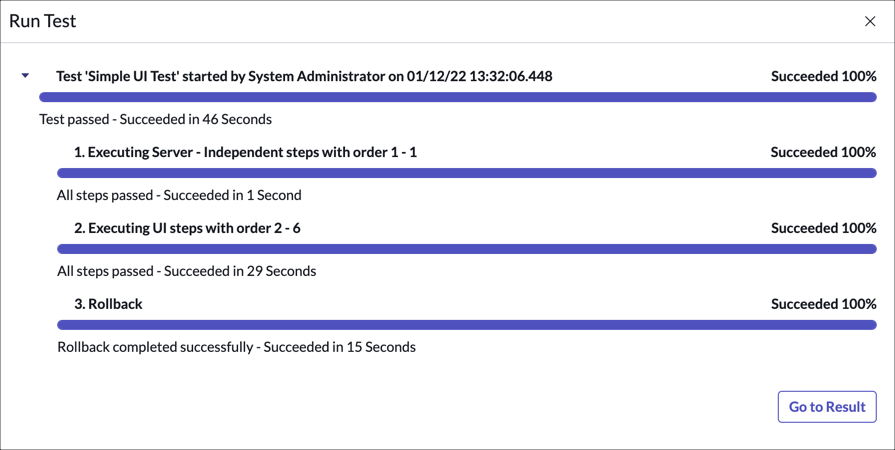Screen dimensions: 895x450
Task: Click the 'Rollback completed successfully' status message
Action: 236,347
